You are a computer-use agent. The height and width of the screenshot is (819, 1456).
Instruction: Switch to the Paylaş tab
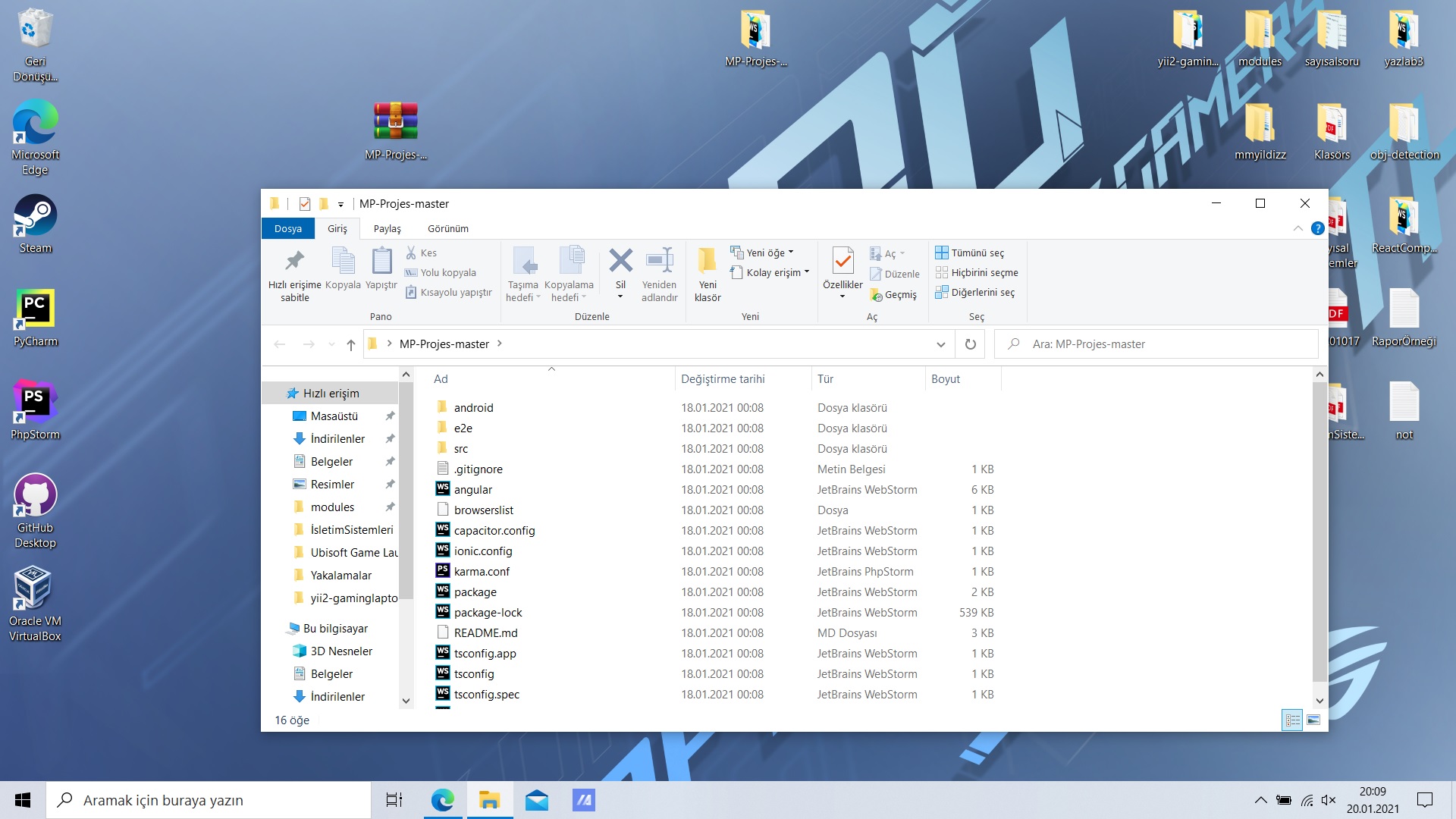pos(387,228)
